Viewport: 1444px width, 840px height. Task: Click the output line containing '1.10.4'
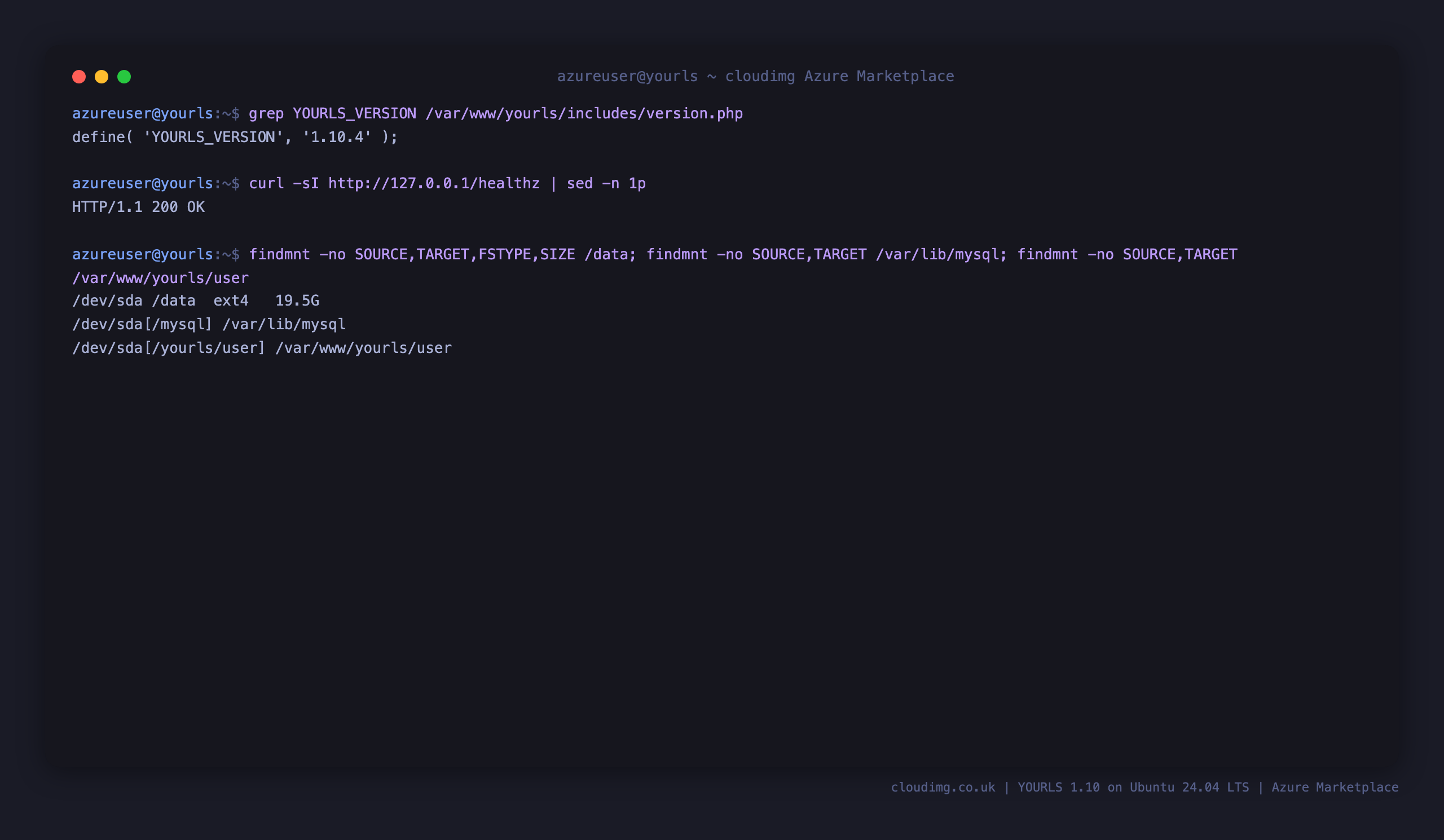[x=235, y=137]
